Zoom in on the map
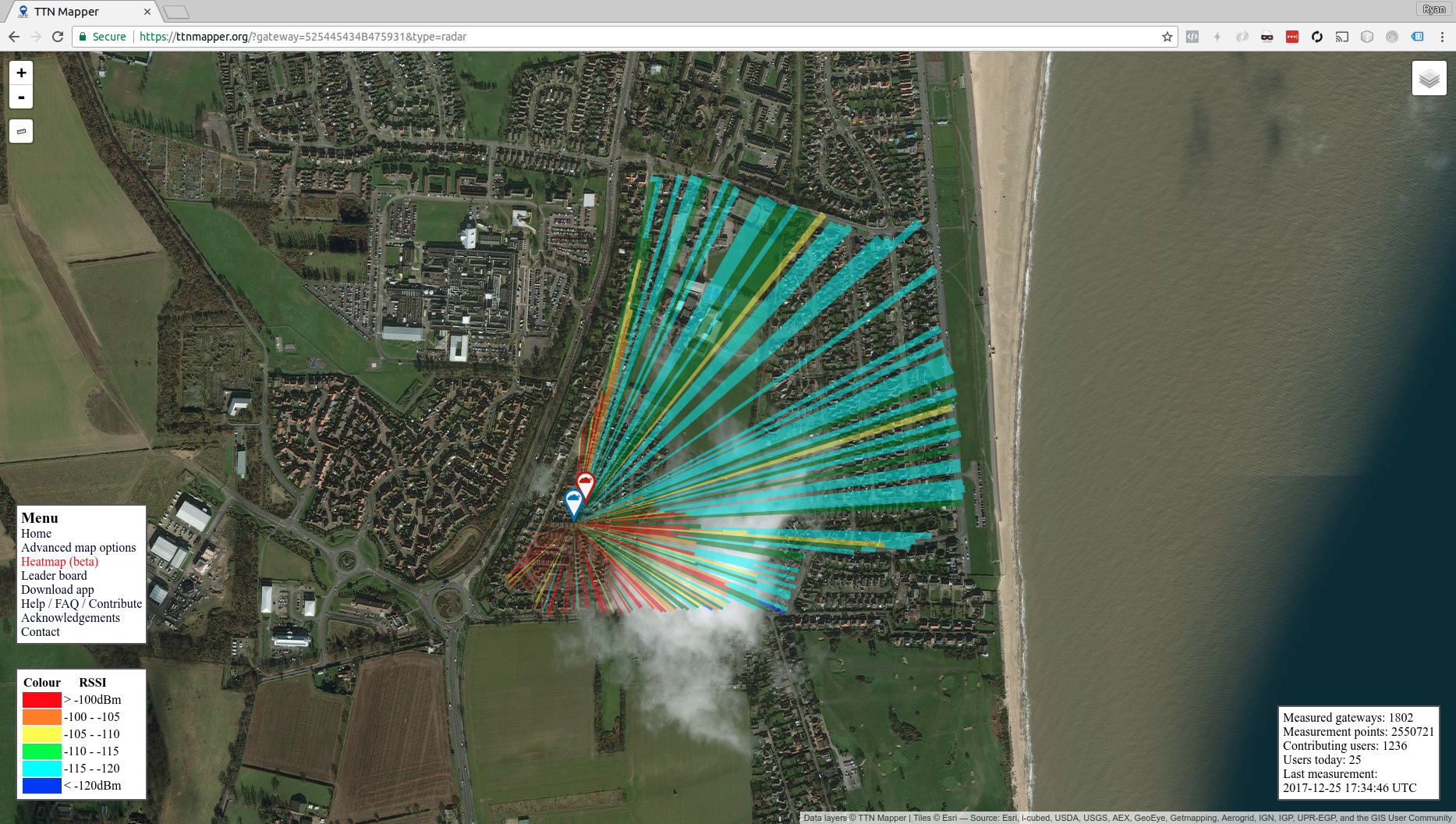1456x824 pixels. (21, 73)
